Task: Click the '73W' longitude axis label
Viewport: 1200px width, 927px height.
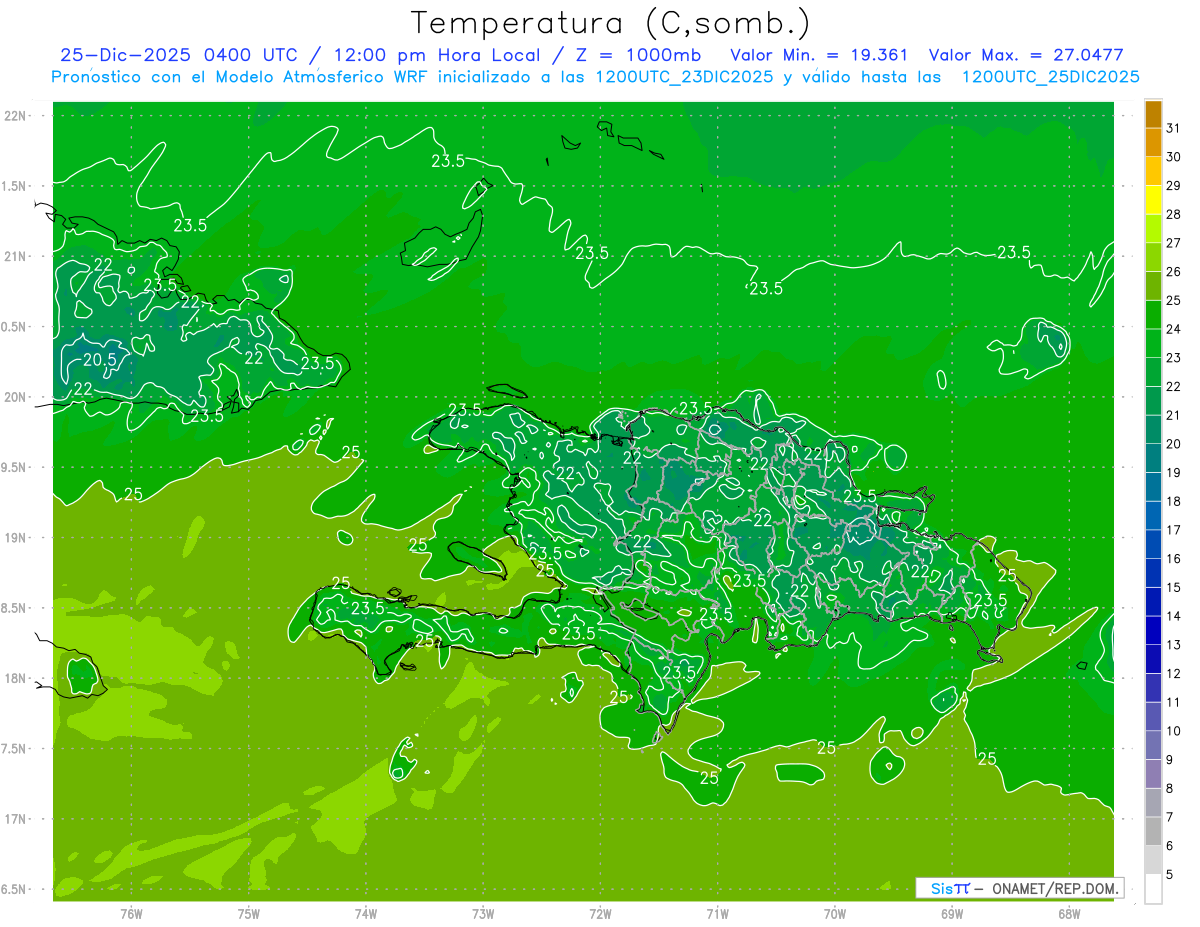Action: coord(483,913)
